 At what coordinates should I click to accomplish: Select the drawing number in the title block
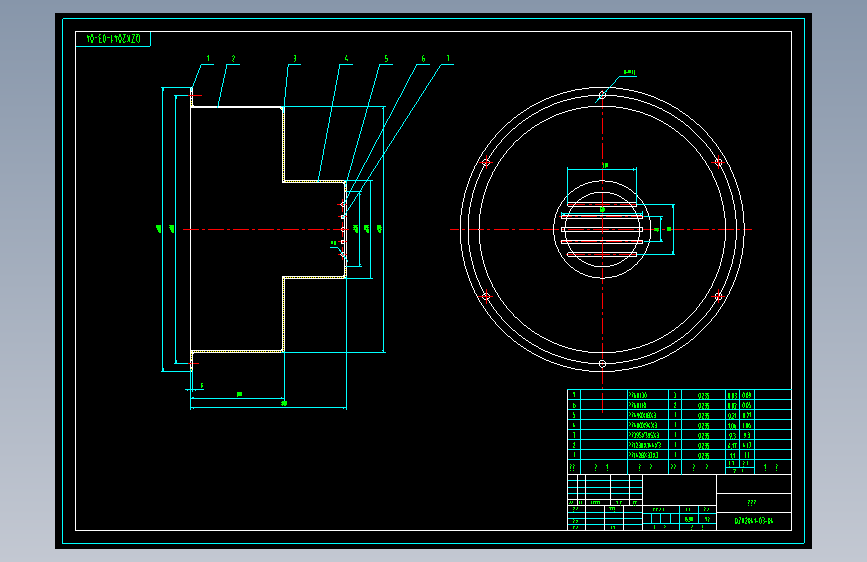coord(754,521)
